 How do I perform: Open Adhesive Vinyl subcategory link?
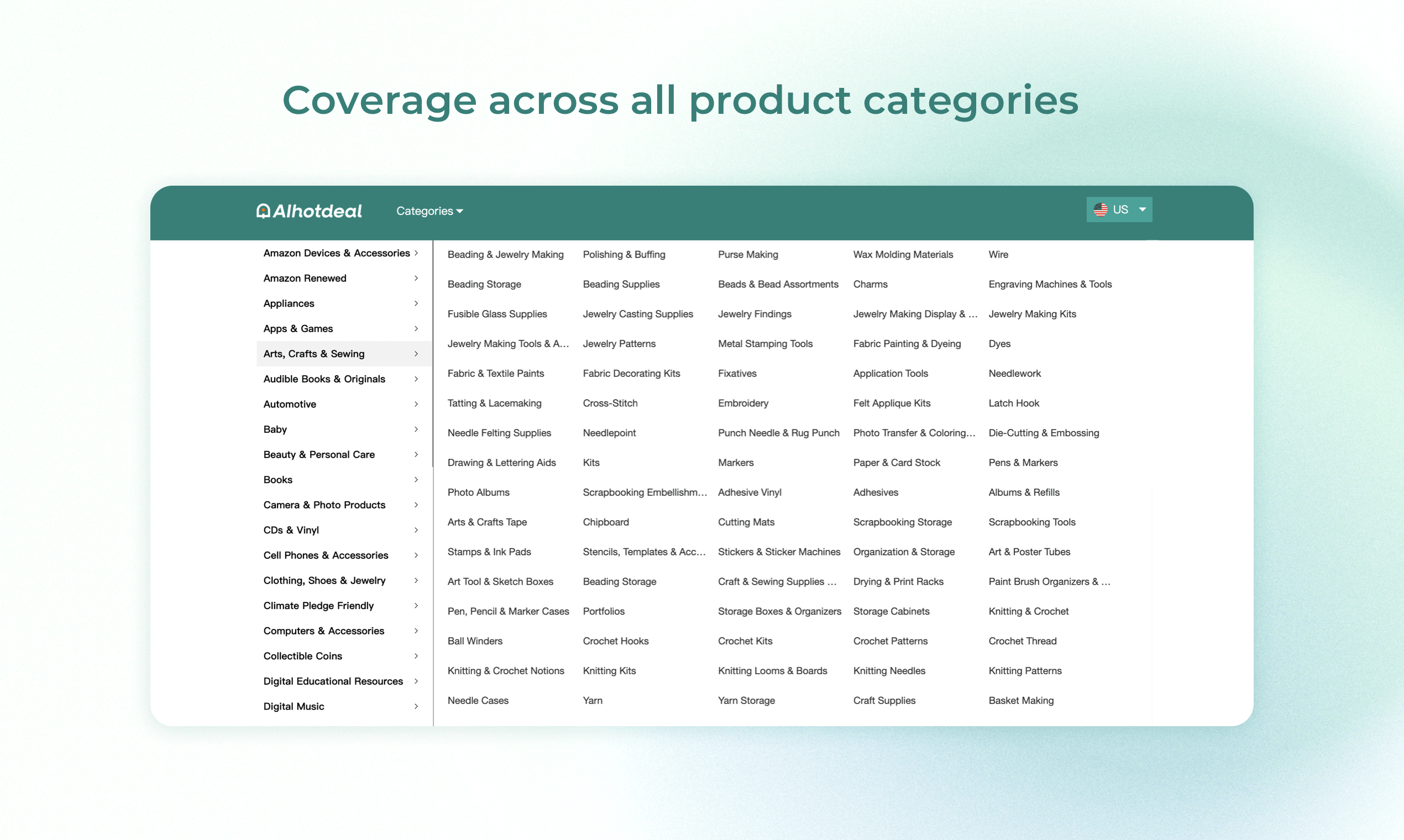pyautogui.click(x=750, y=492)
